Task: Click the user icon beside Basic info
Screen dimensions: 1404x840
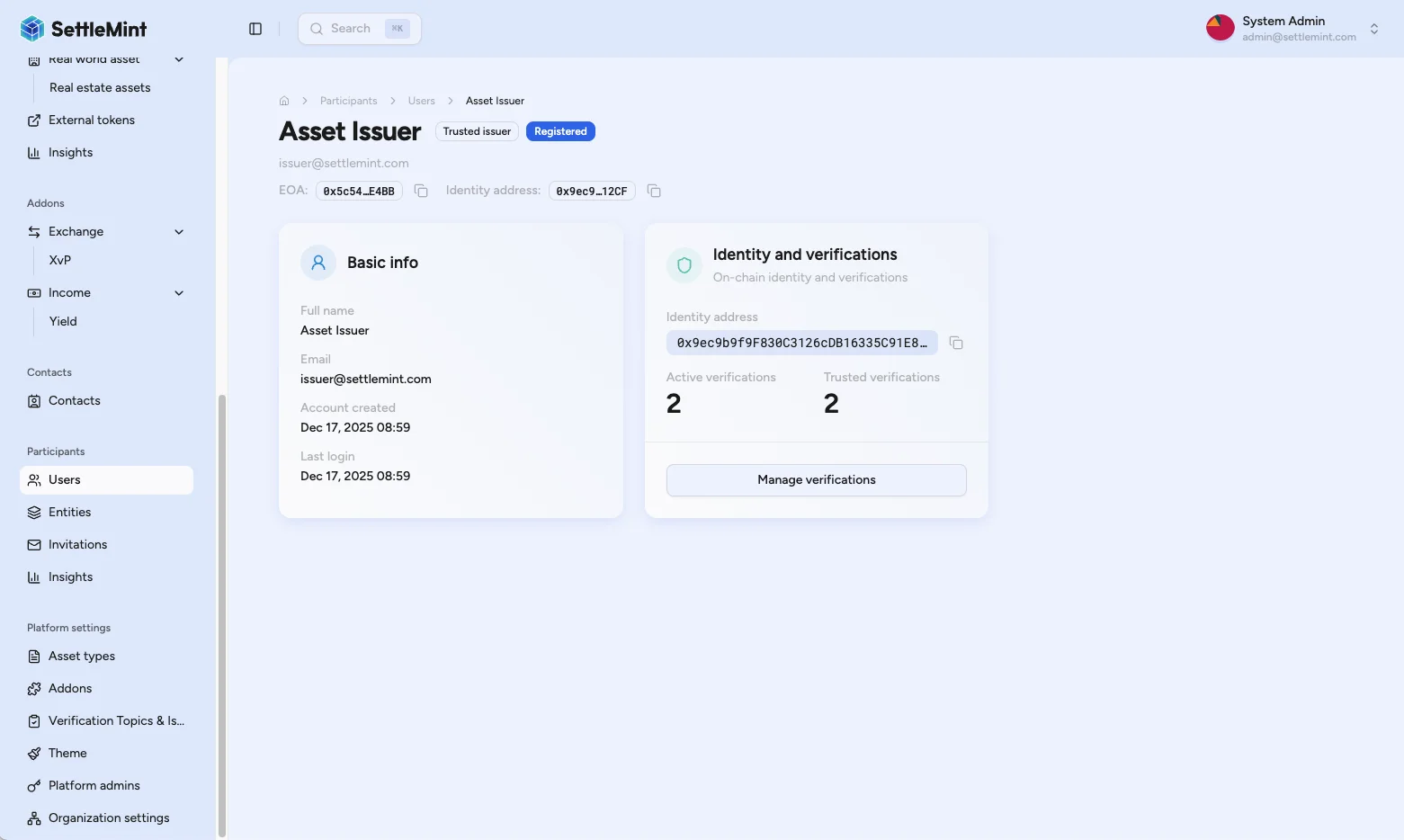Action: point(318,263)
